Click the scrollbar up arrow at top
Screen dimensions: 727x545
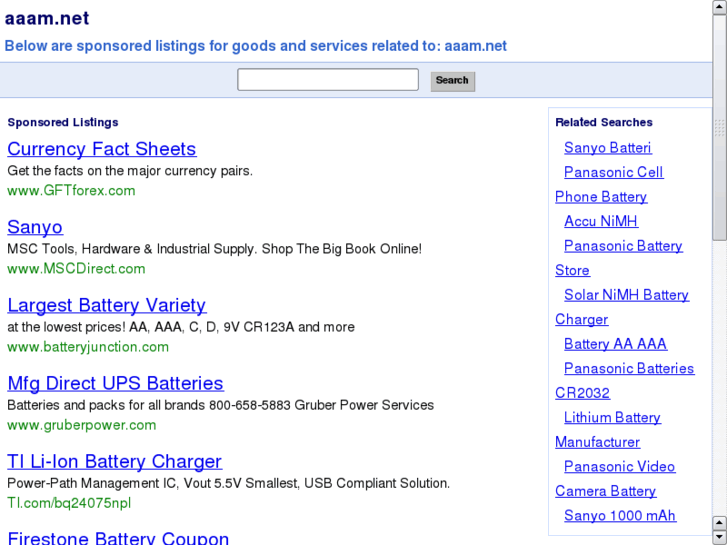click(720, 7)
